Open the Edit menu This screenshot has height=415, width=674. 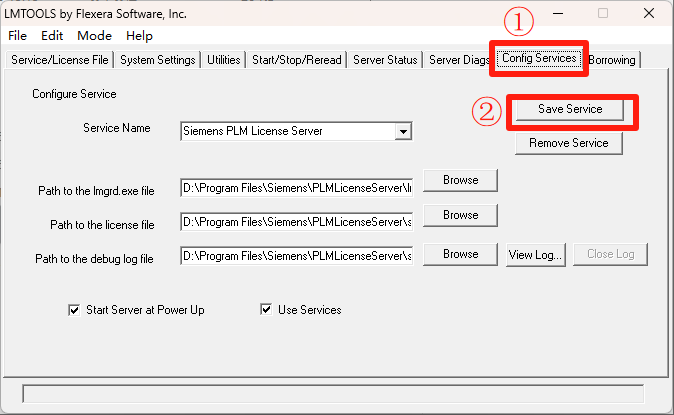(x=52, y=35)
